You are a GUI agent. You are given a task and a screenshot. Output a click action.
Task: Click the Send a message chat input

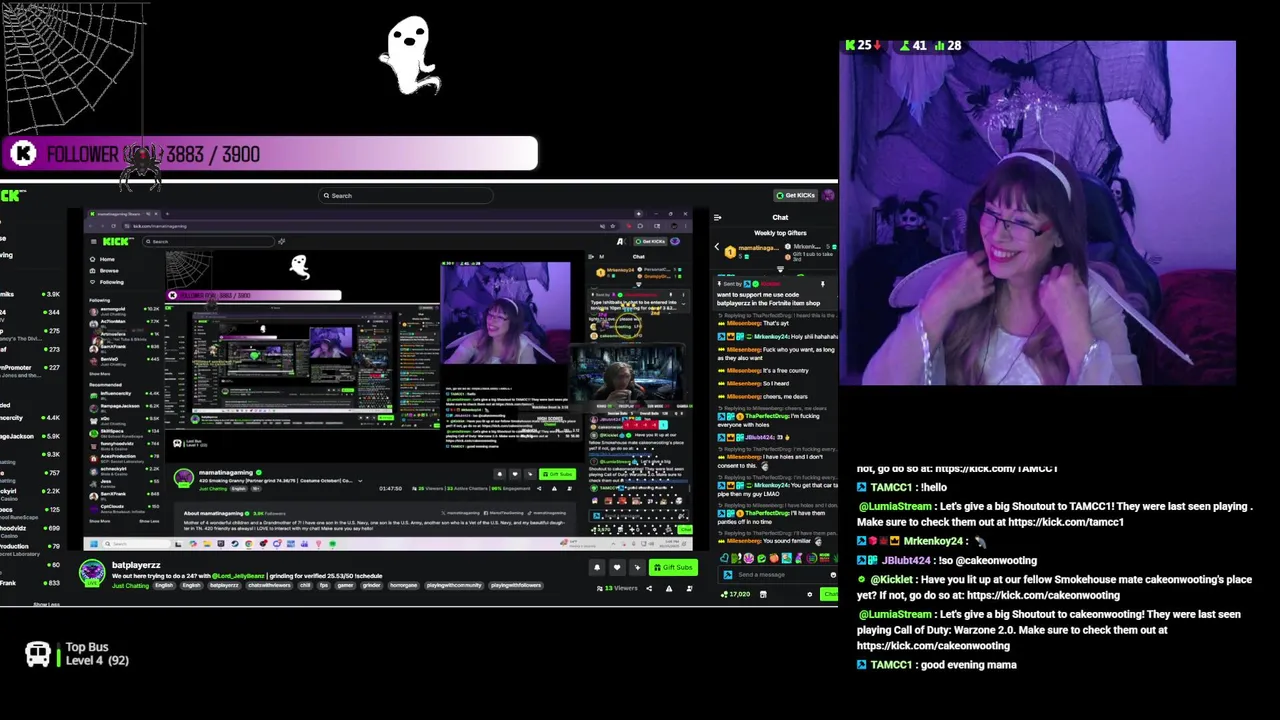778,574
